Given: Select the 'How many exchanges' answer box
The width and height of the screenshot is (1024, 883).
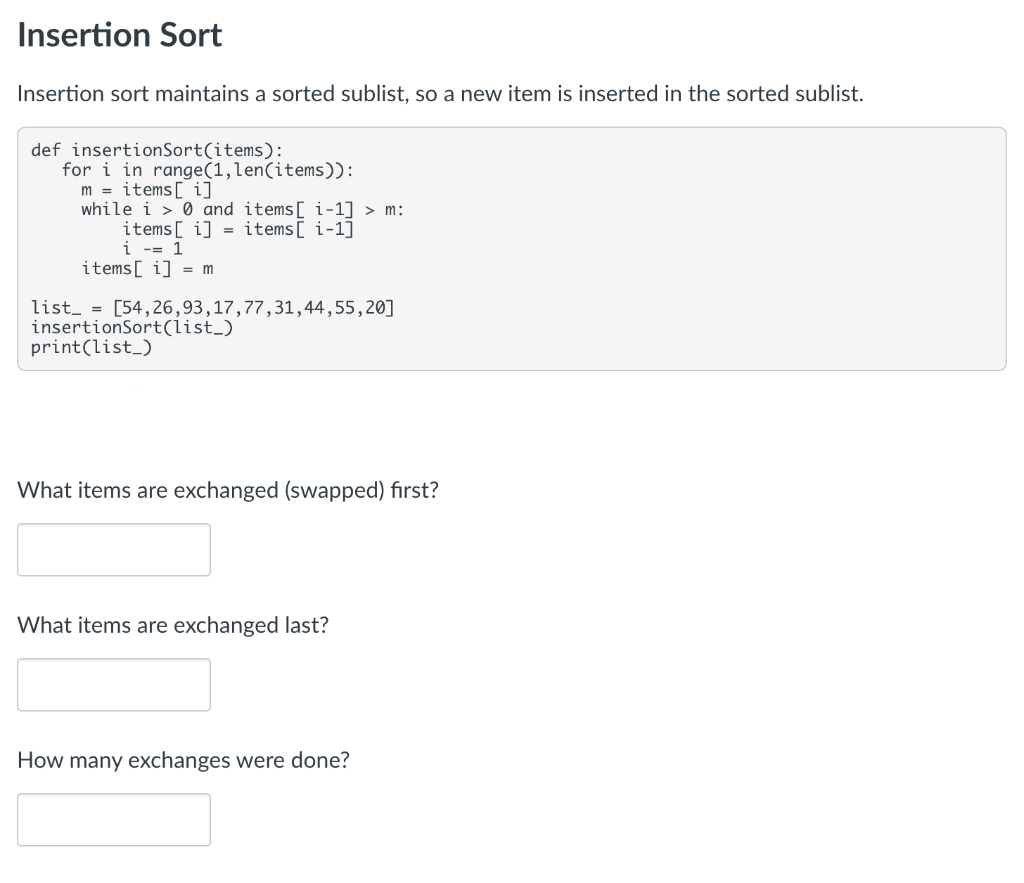Looking at the screenshot, I should pyautogui.click(x=114, y=820).
